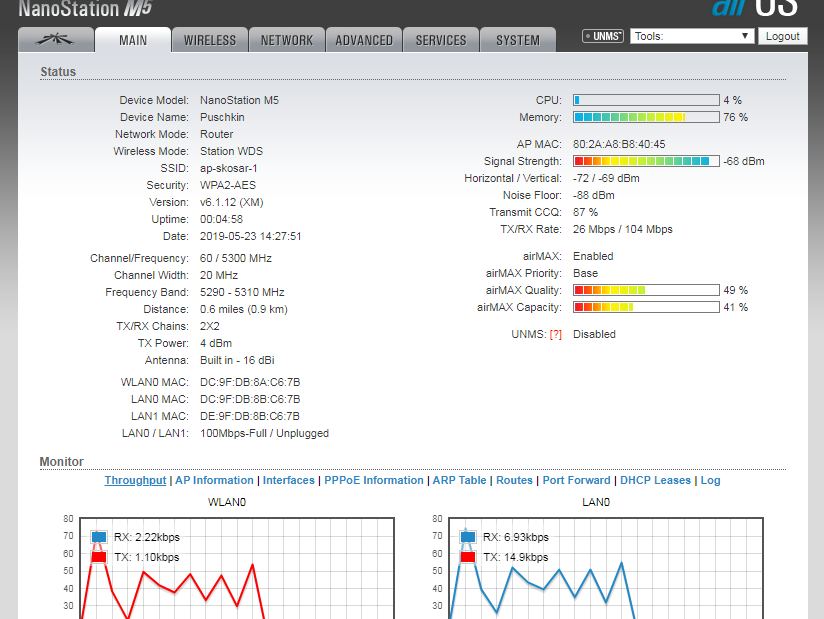Click the red TX legend swatch in WLAN0 chart
The height and width of the screenshot is (619, 824).
pyautogui.click(x=99, y=557)
